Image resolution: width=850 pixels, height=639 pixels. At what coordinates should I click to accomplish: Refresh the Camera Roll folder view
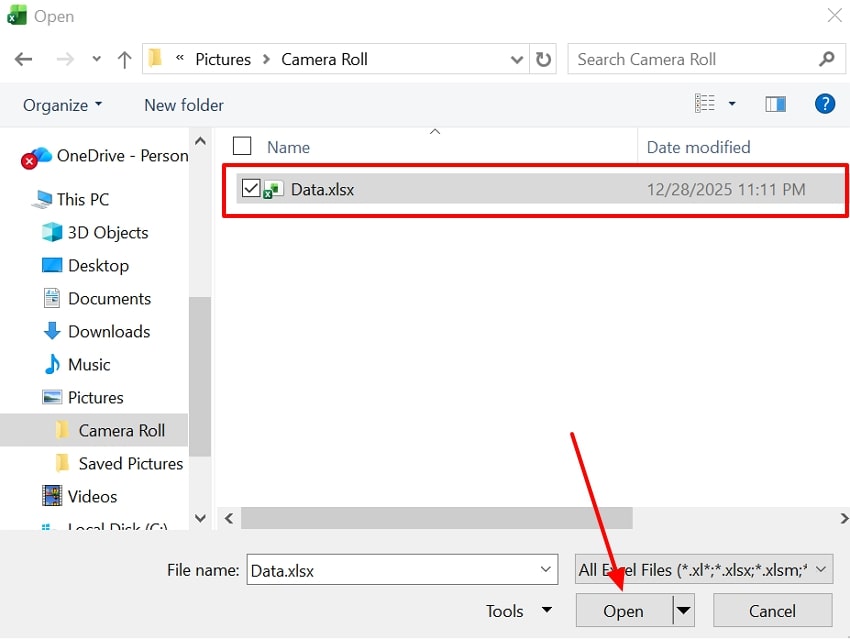(x=543, y=59)
